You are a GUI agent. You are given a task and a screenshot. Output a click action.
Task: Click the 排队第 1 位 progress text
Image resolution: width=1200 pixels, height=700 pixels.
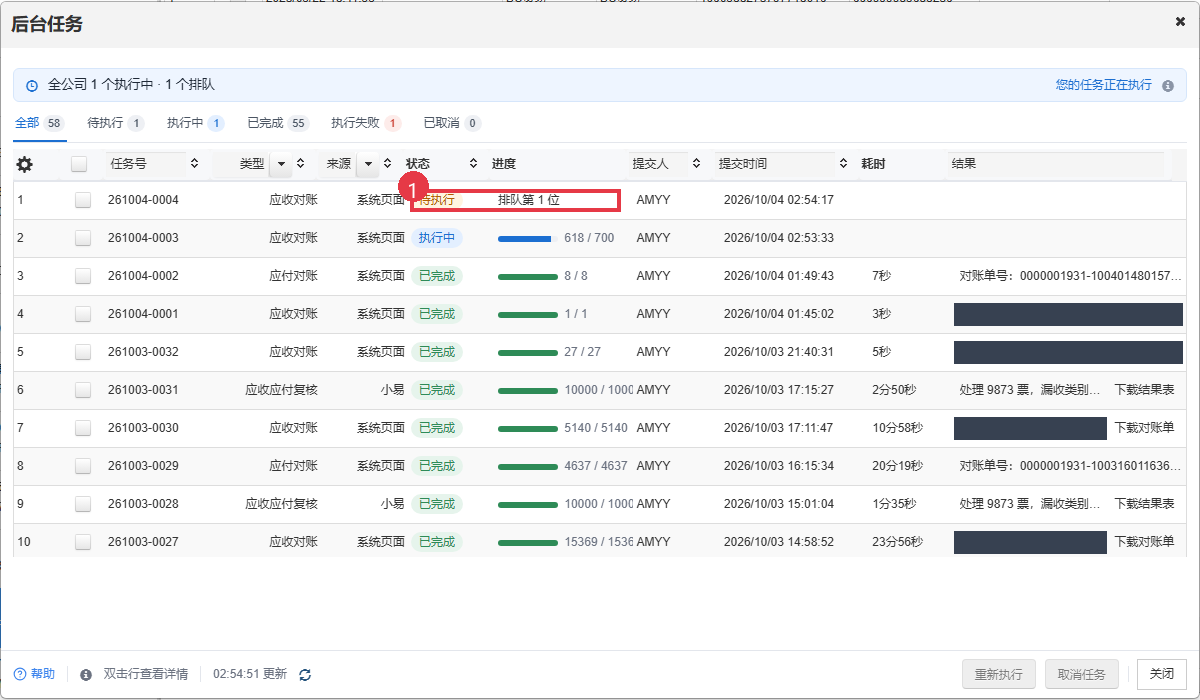529,200
